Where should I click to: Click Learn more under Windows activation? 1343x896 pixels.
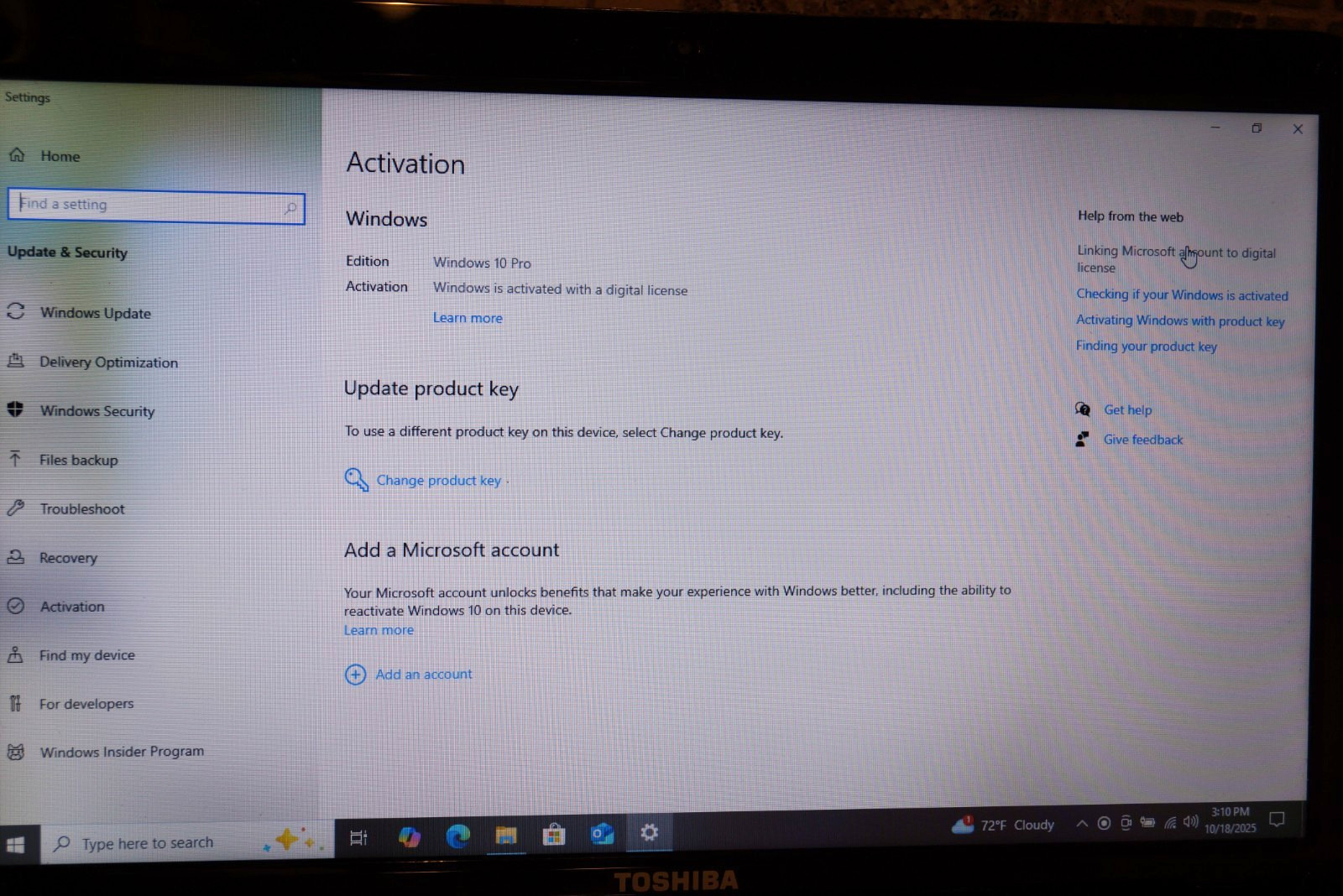pyautogui.click(x=468, y=318)
